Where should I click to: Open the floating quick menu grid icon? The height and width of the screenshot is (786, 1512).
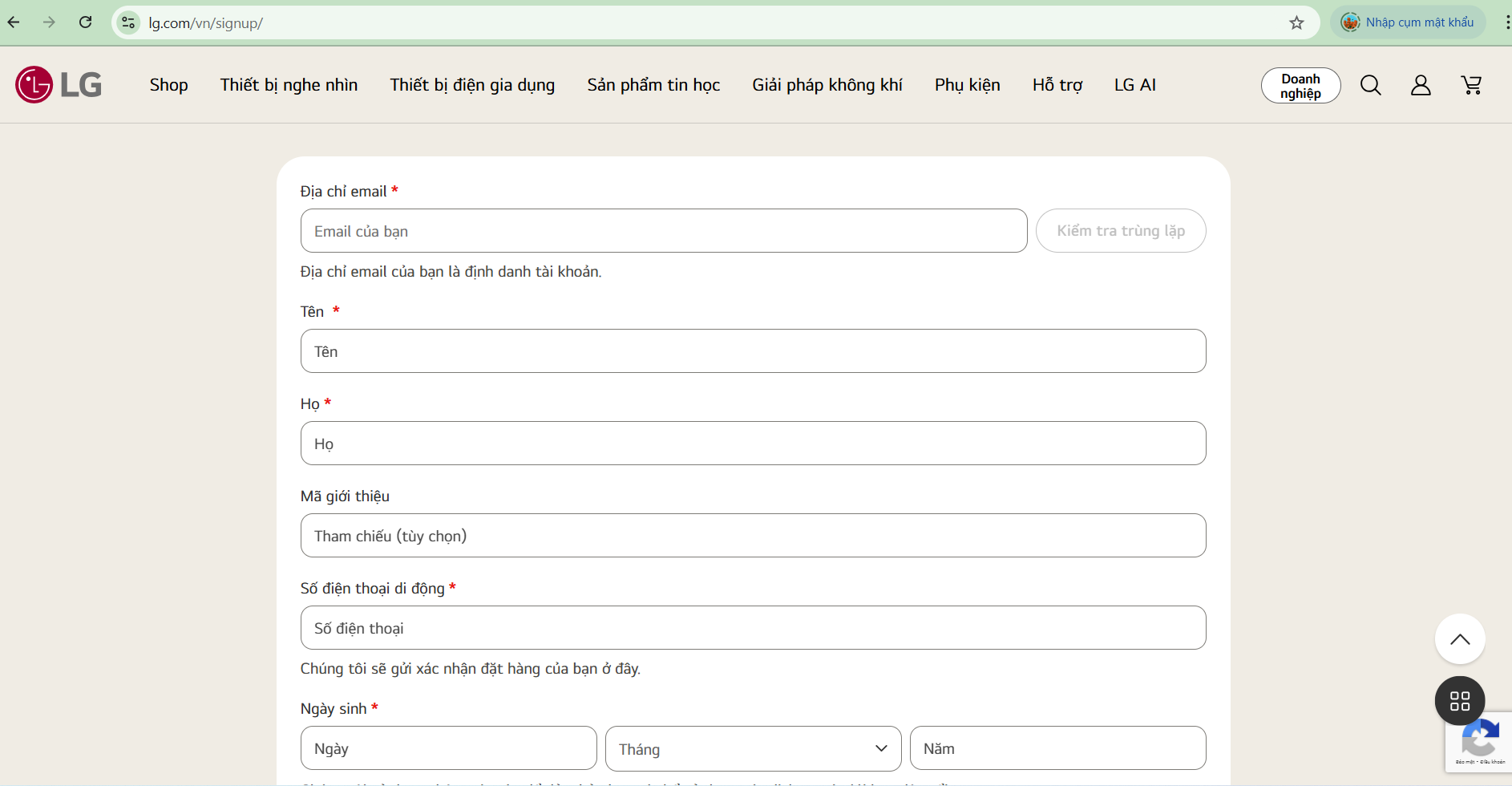click(1459, 701)
